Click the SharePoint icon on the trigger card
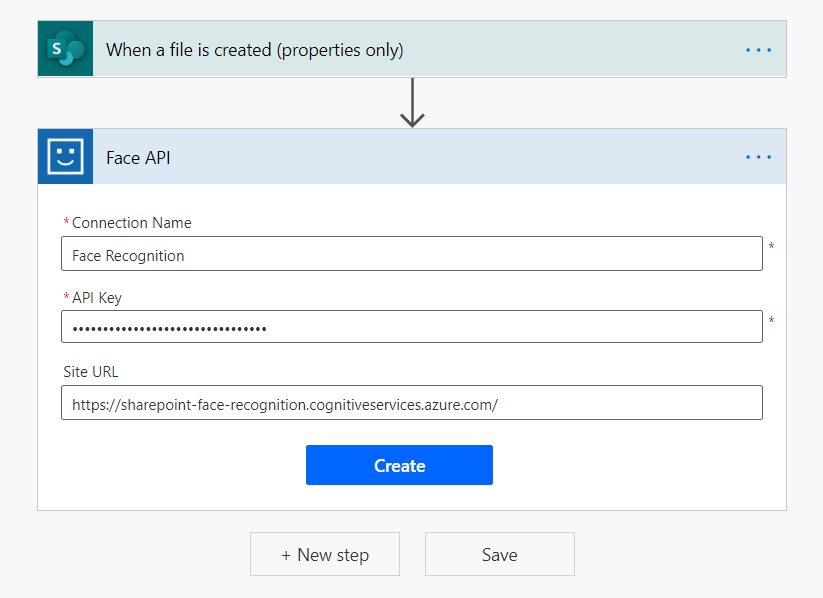This screenshot has height=598, width=823. [x=65, y=49]
